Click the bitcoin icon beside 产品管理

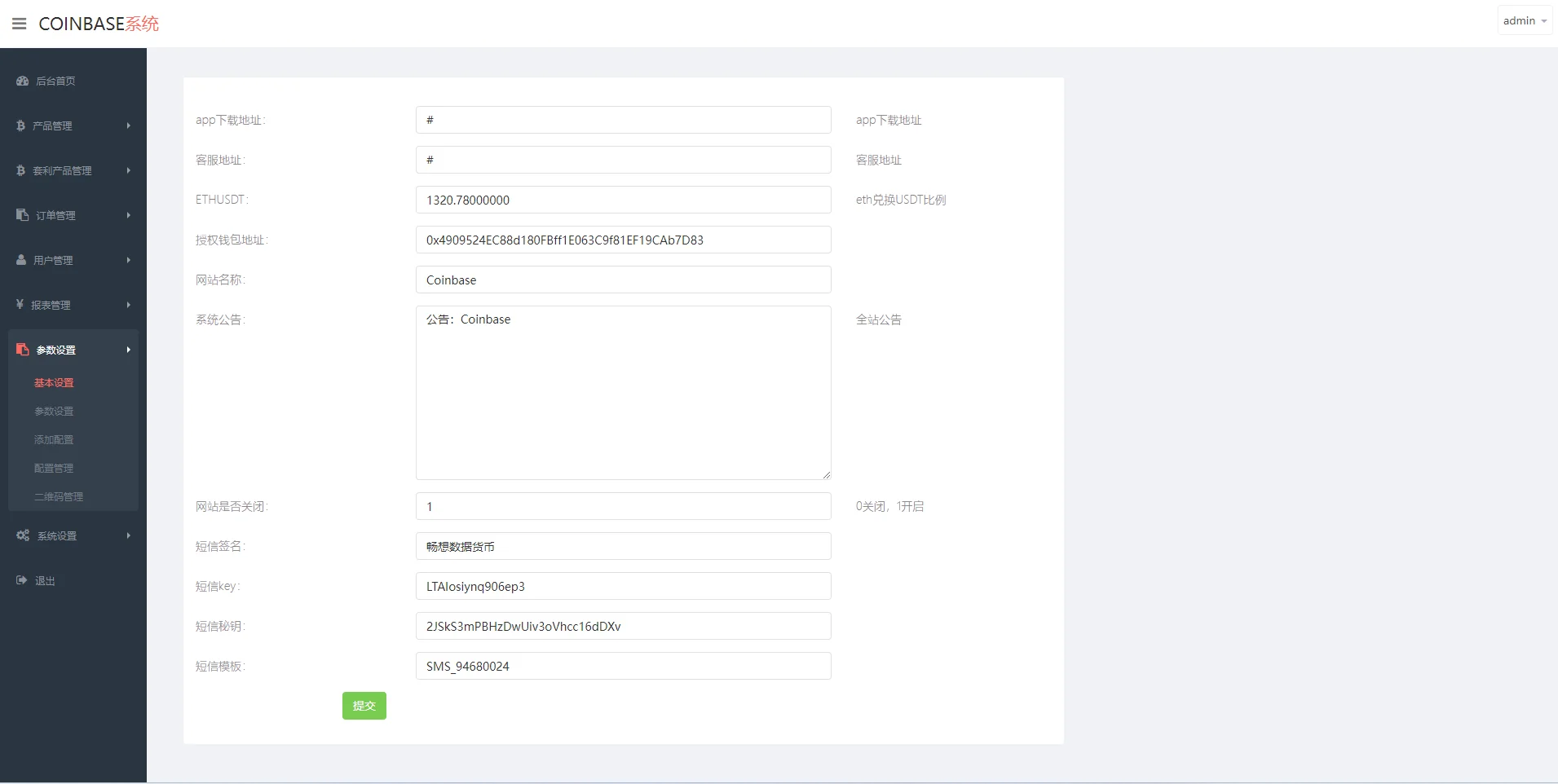[21, 126]
